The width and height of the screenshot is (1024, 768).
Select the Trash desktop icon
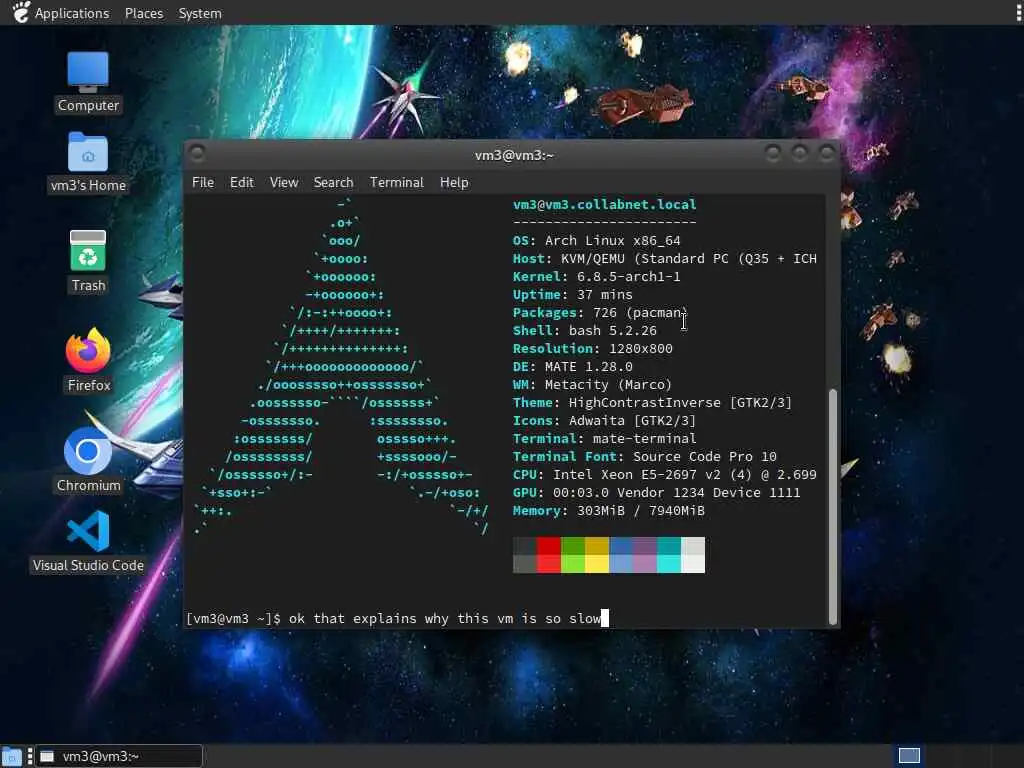pyautogui.click(x=88, y=261)
